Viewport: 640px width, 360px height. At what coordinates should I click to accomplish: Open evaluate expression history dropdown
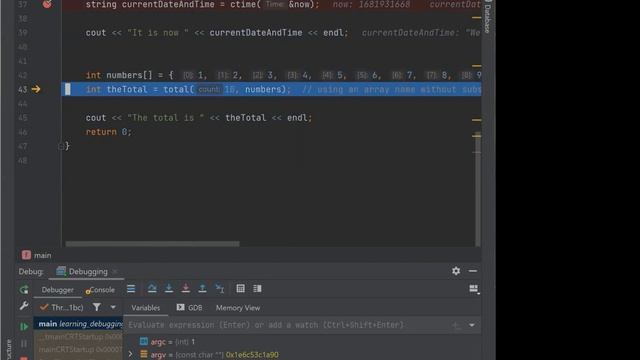tap(472, 325)
